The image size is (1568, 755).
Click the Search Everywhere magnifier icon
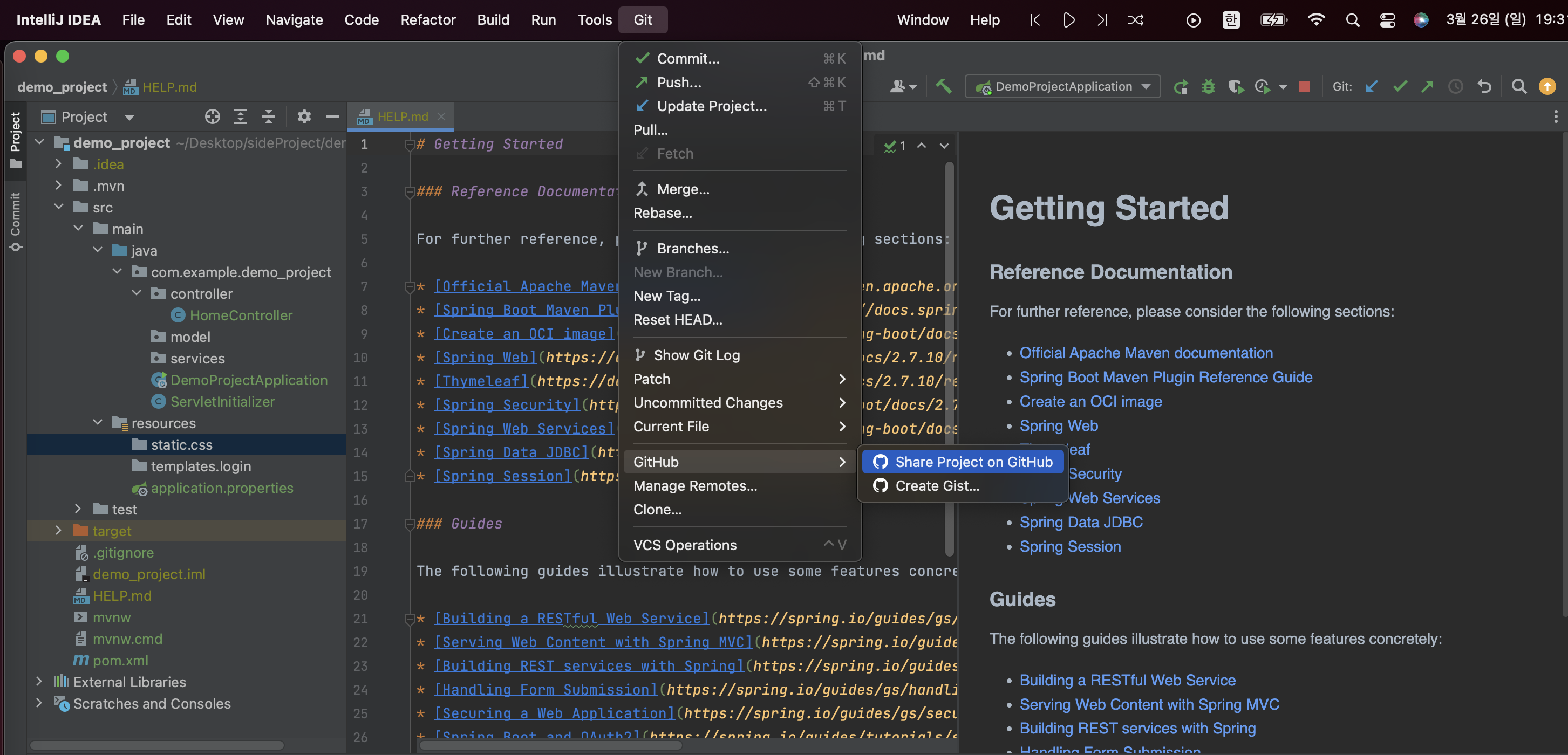(1519, 86)
